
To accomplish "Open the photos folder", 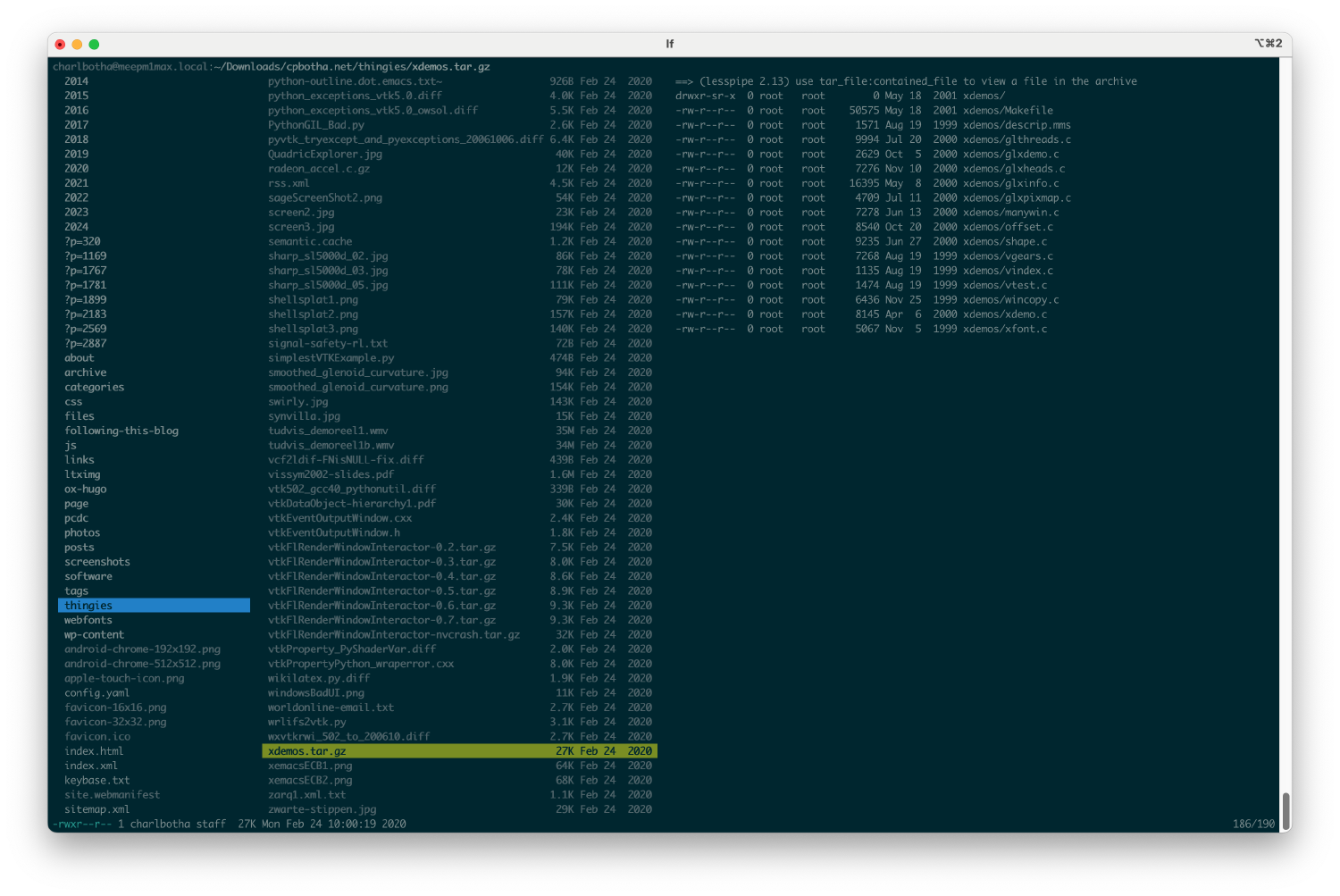I will pyautogui.click(x=82, y=532).
